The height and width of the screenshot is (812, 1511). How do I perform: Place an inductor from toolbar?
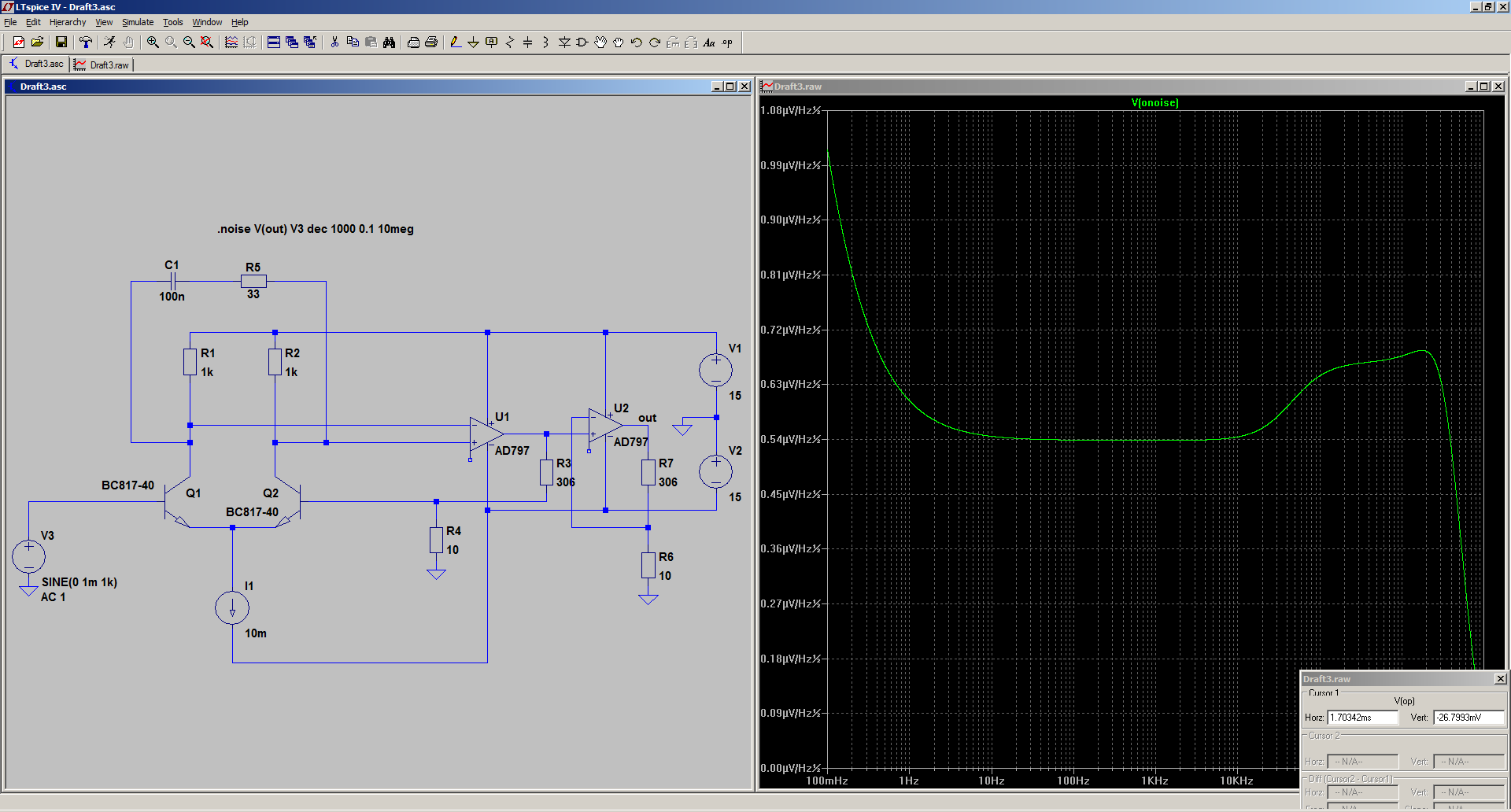tap(545, 42)
